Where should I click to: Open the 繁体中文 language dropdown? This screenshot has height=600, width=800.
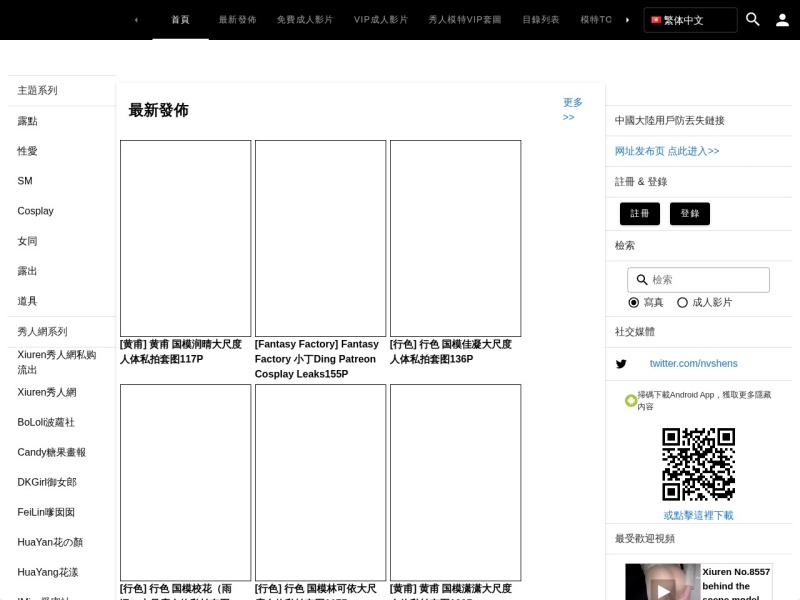[690, 20]
